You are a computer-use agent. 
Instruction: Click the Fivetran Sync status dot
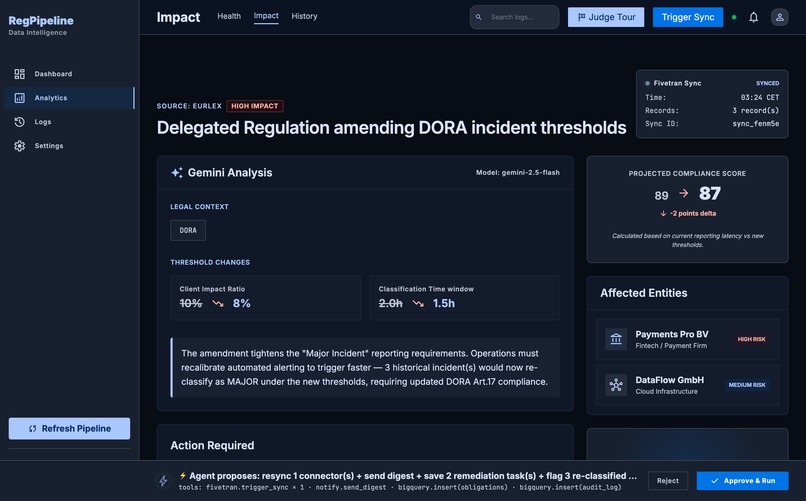[x=647, y=83]
